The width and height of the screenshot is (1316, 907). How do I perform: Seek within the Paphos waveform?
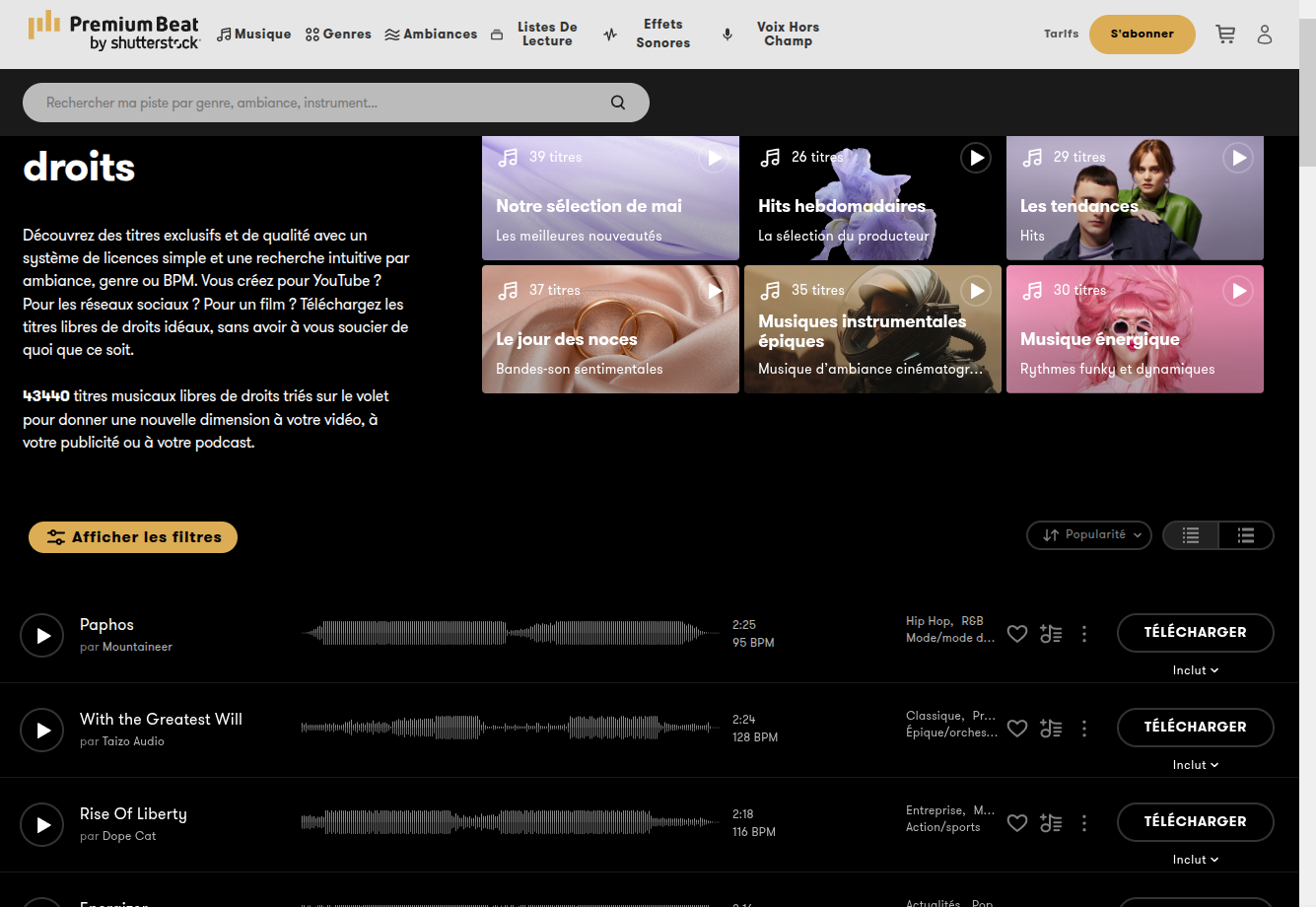coord(510,633)
